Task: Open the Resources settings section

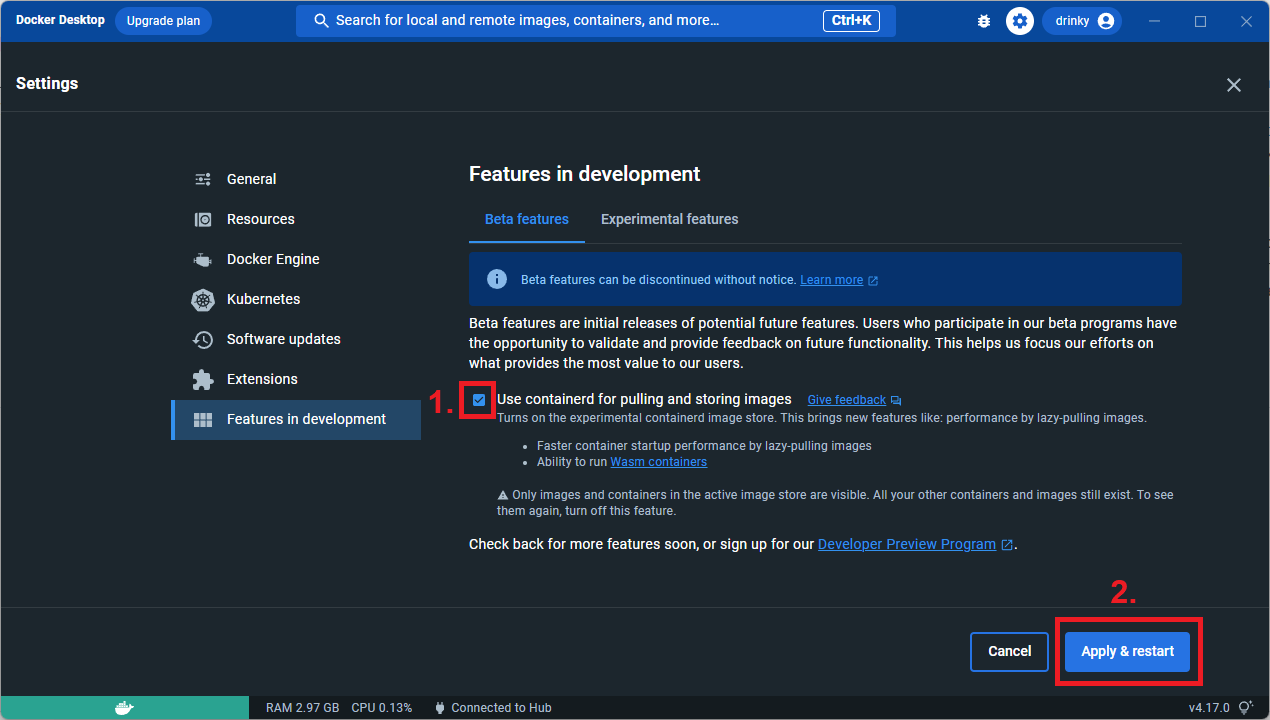Action: [x=296, y=219]
